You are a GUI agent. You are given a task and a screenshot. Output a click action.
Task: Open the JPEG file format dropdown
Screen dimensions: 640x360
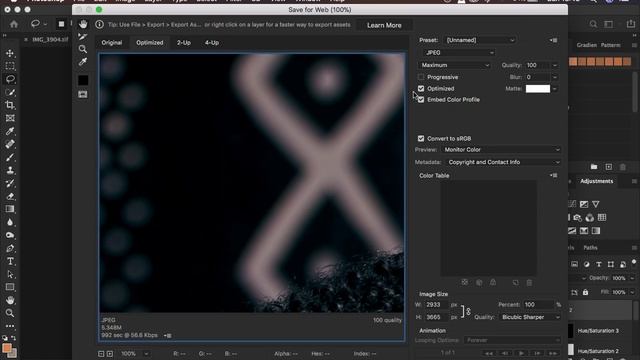[458, 53]
